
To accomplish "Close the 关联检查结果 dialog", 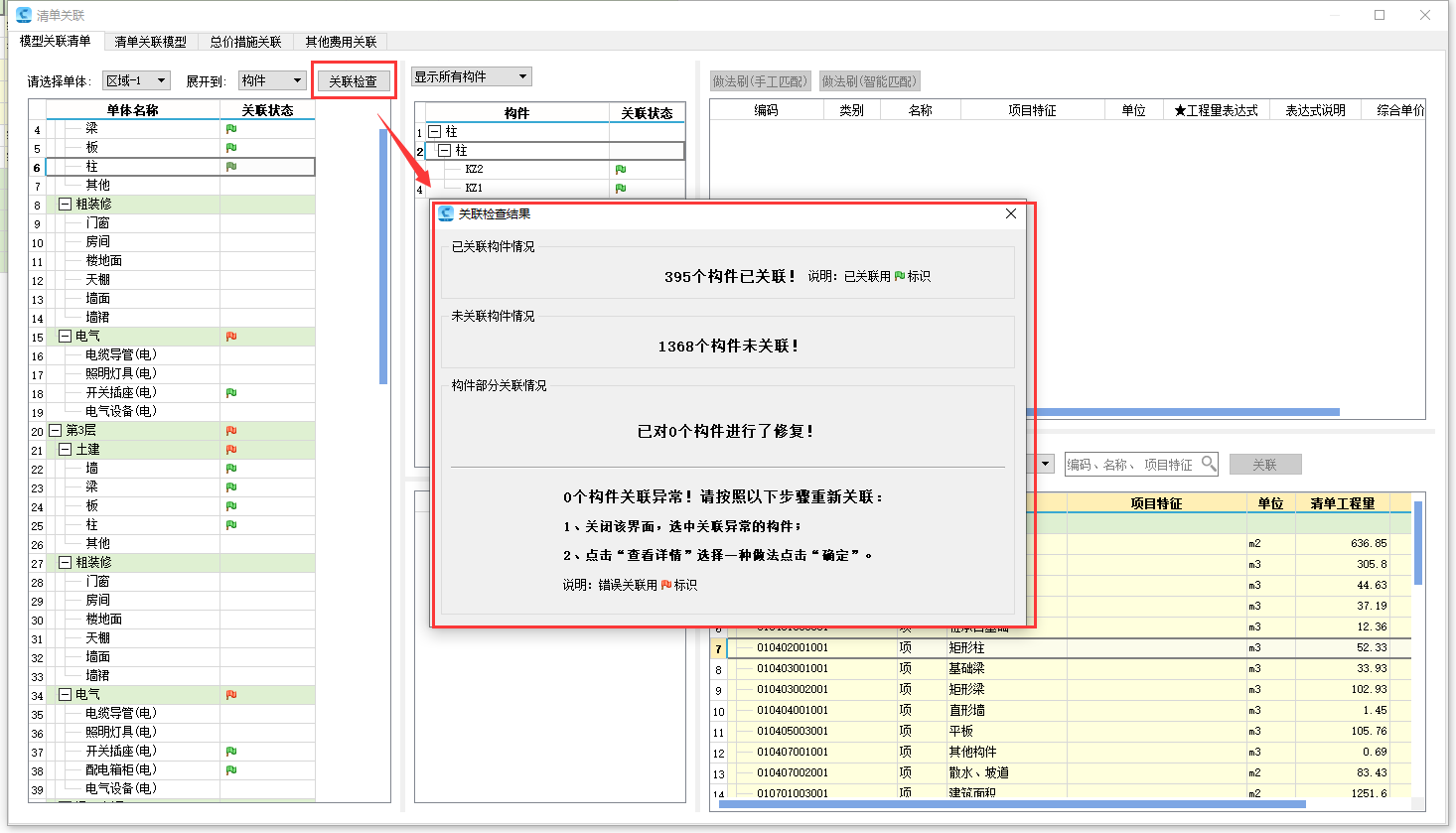I will pos(1011,213).
